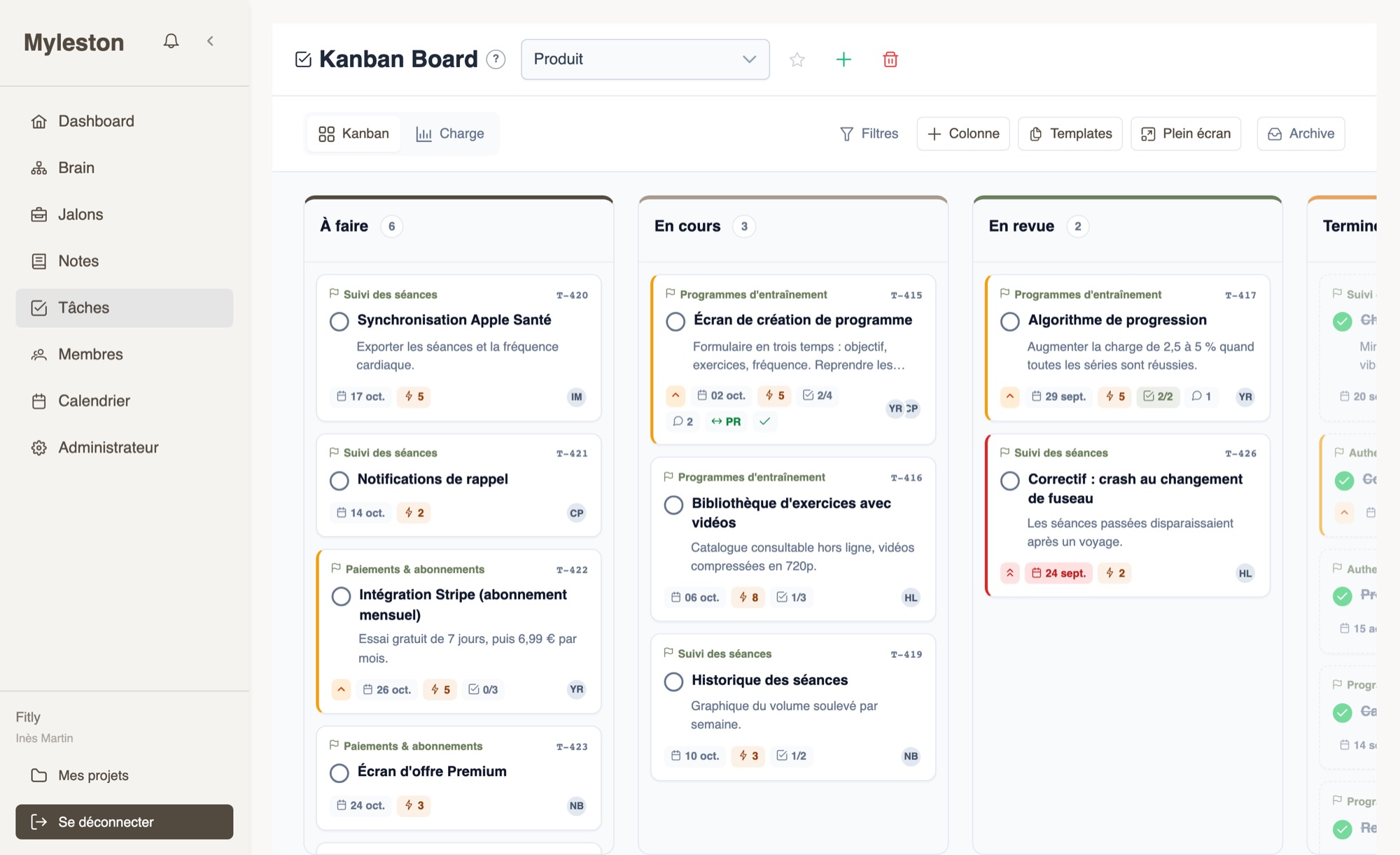Mark Écran d'offre Premium as done

(x=339, y=773)
